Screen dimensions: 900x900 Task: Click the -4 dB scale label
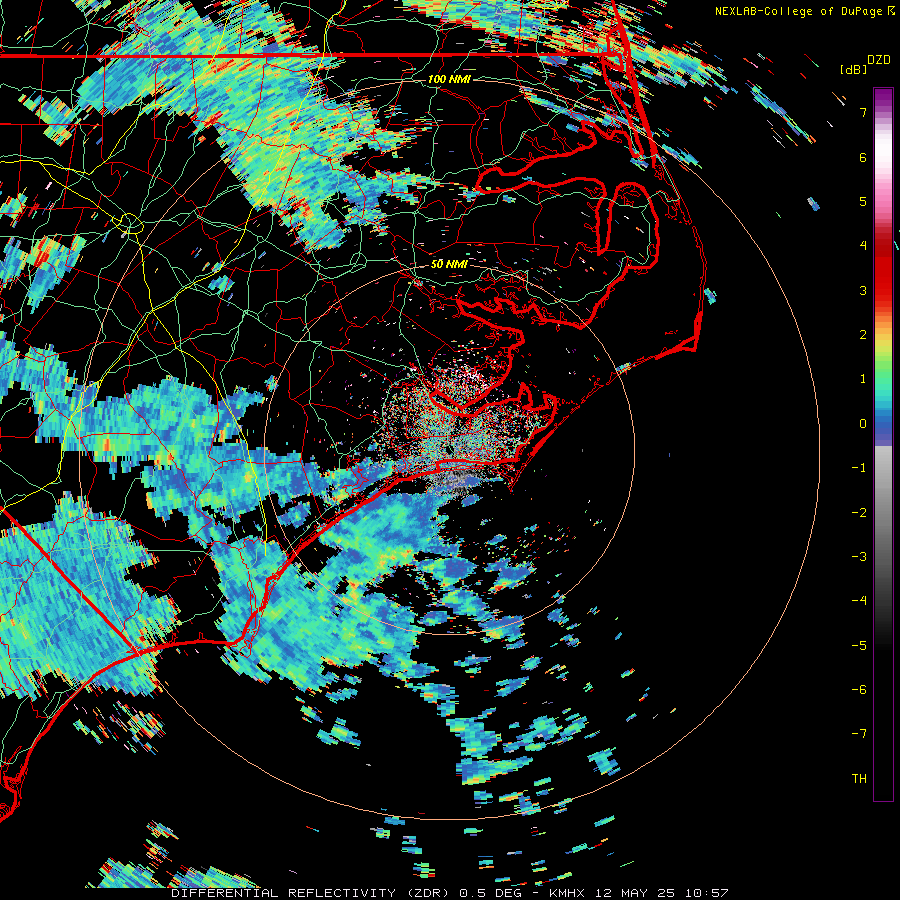859,601
